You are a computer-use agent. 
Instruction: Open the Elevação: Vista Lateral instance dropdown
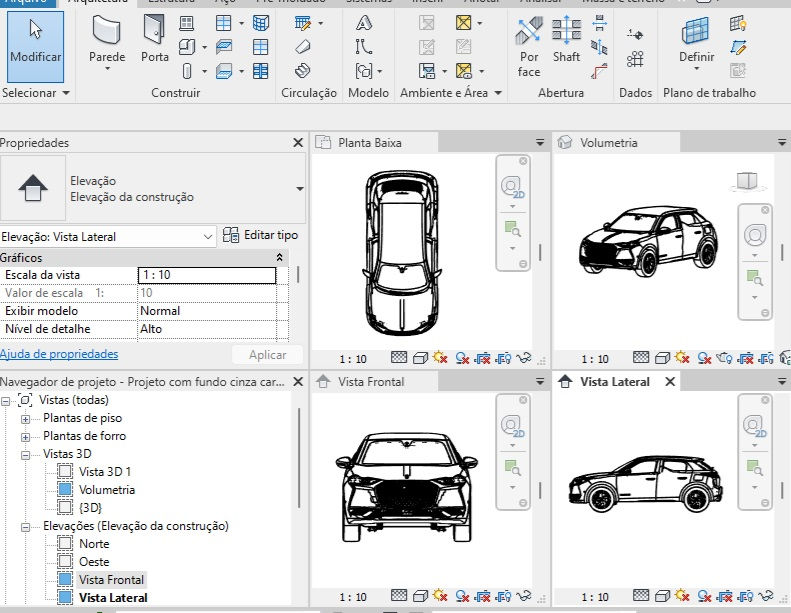[x=208, y=237]
